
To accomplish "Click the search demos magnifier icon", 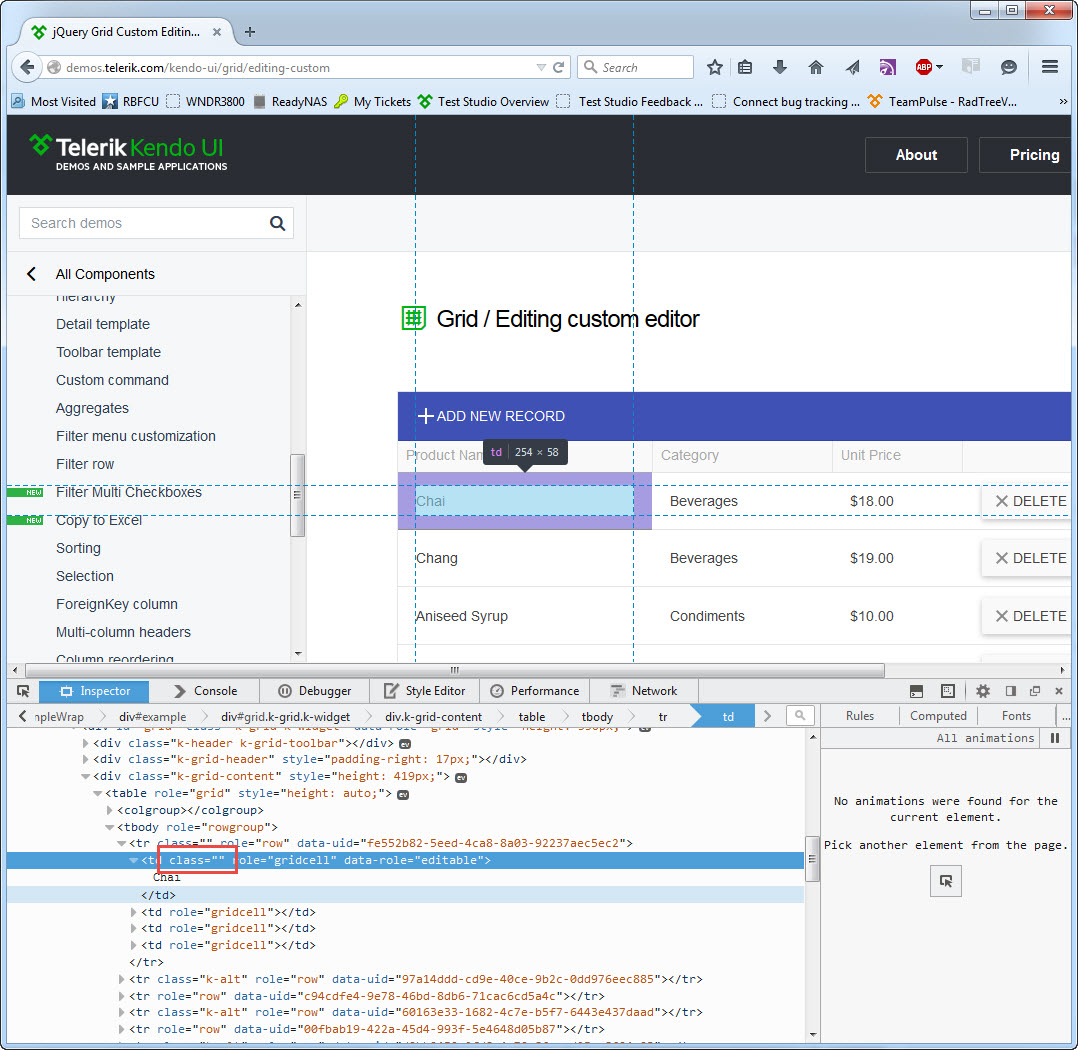I will point(277,223).
